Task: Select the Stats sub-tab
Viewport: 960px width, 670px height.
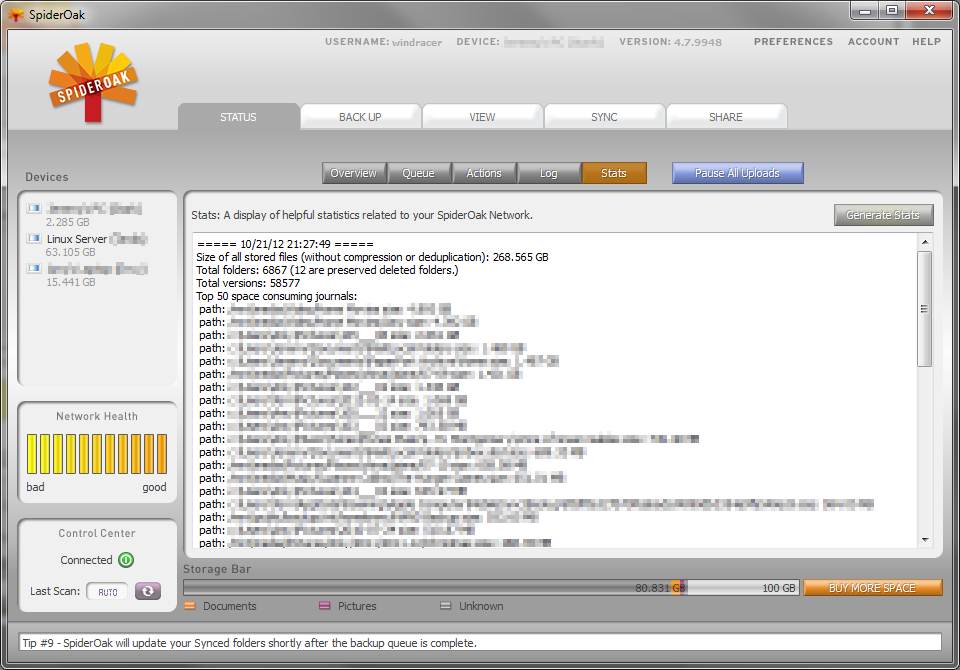Action: (x=614, y=173)
